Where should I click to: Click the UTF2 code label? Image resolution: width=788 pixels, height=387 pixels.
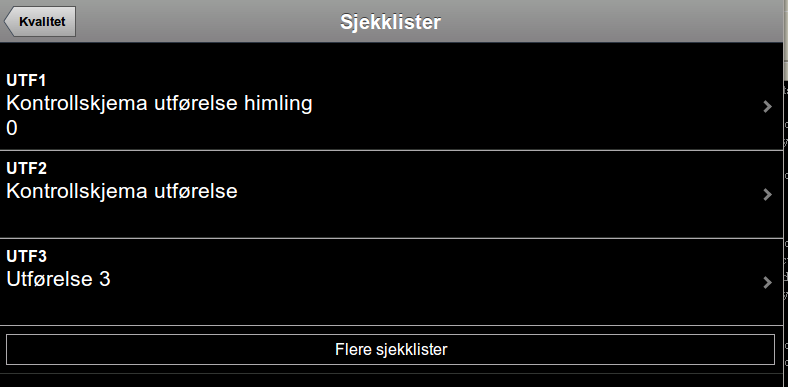(x=26, y=168)
